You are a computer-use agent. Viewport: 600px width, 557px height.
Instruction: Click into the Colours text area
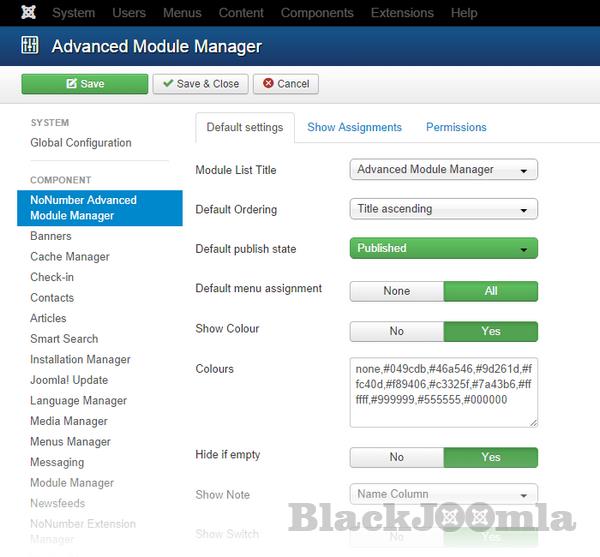point(443,391)
